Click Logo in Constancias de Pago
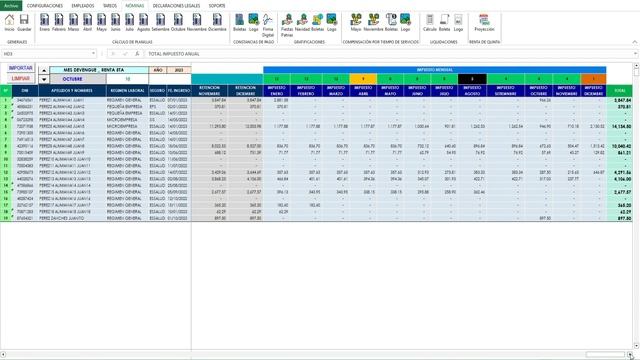640x360 pixels. coord(253,22)
